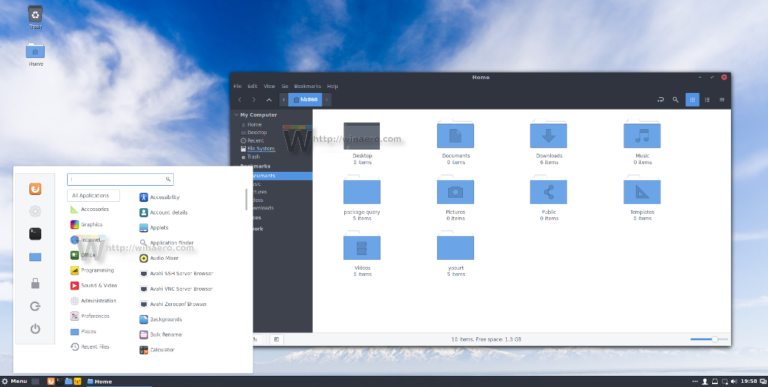Open the Edit menu

252,86
